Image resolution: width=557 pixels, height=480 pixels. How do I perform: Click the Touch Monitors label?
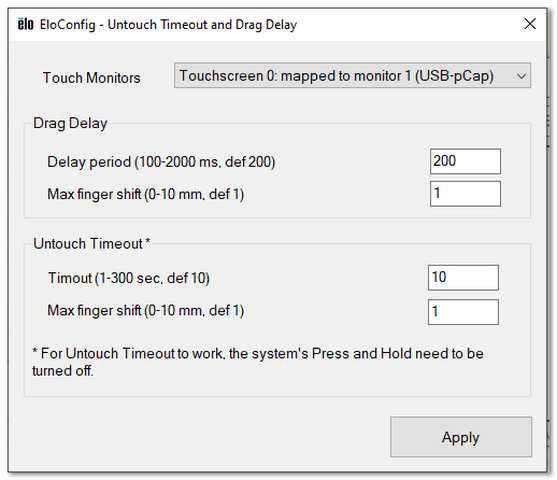pyautogui.click(x=92, y=78)
